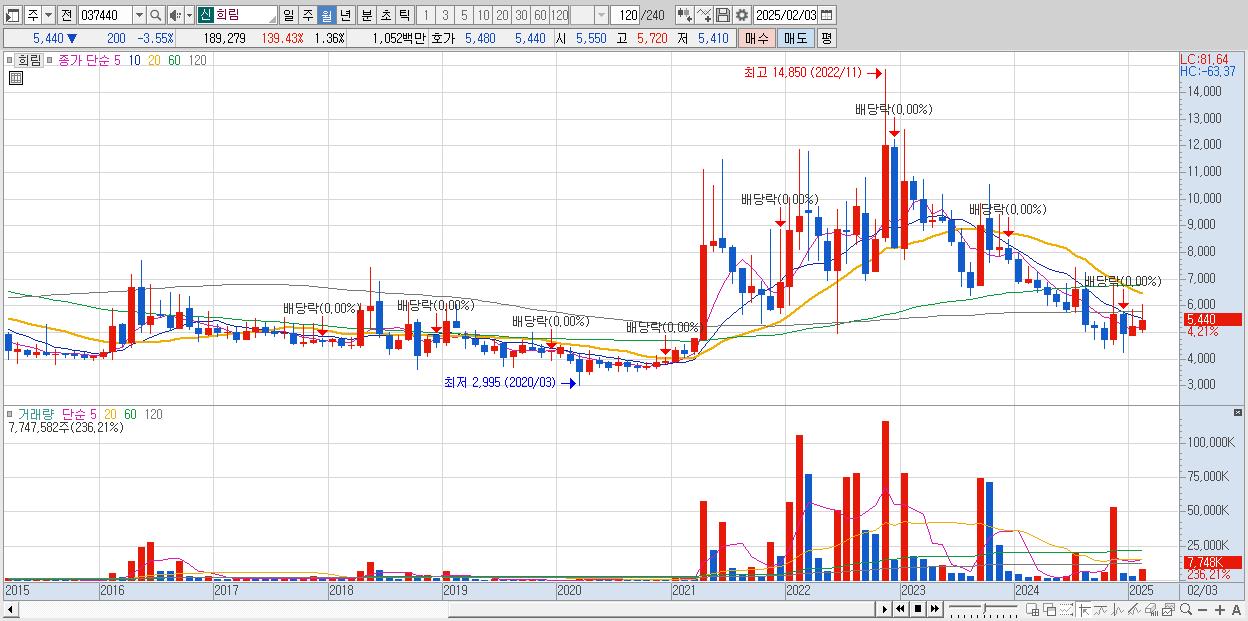Click the trend line drawing icon at bottom
Viewport: 1248px width, 621px height.
[x=1101, y=610]
